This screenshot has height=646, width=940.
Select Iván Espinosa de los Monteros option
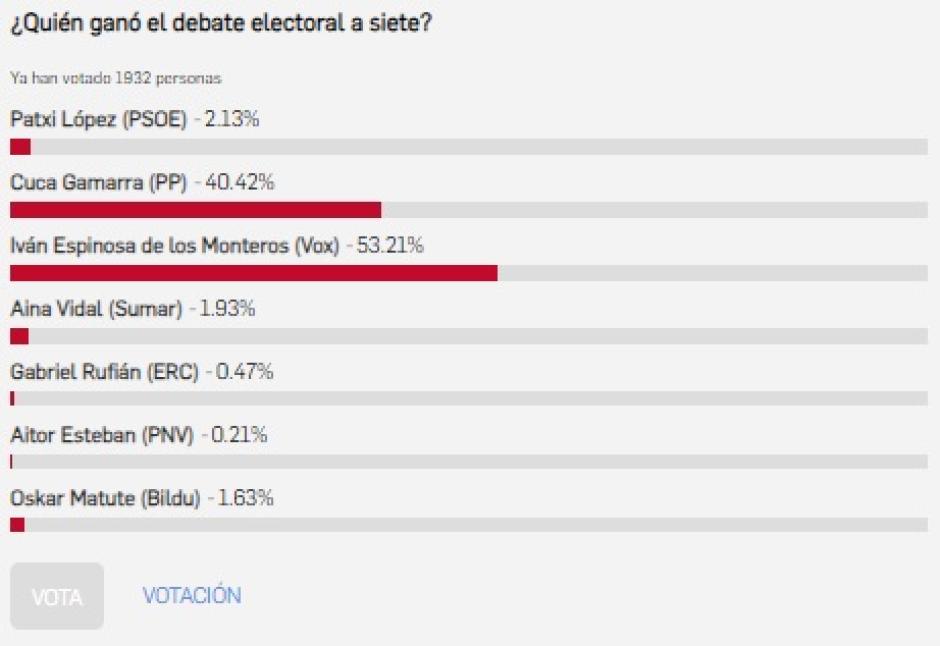click(x=174, y=246)
